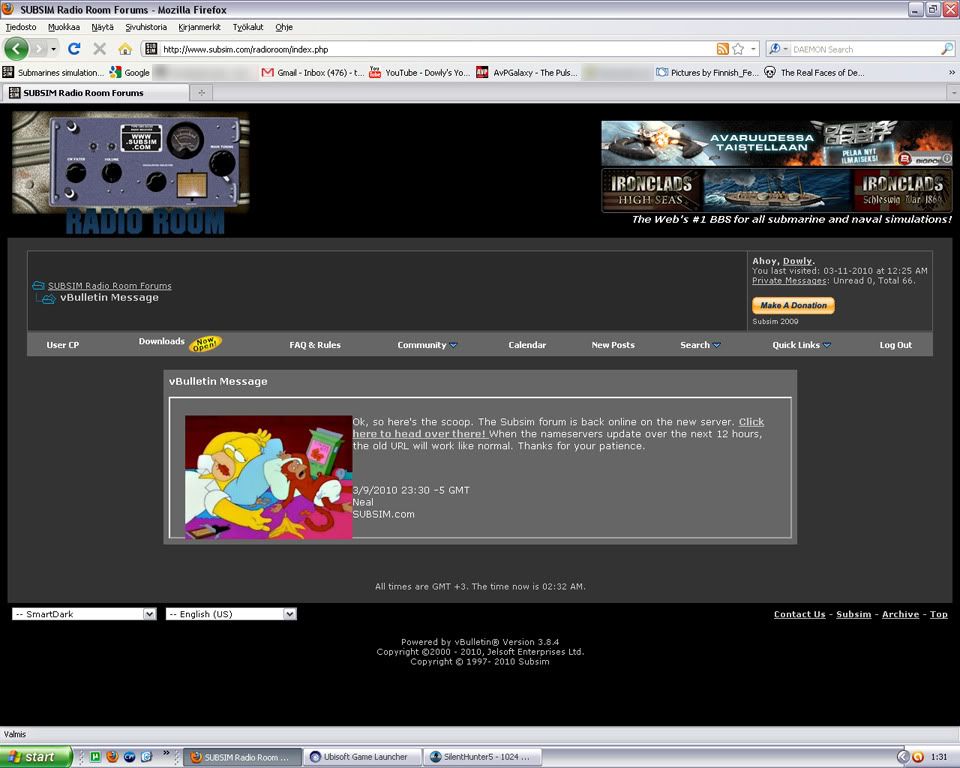Bookmark this page with the star icon
The width and height of the screenshot is (960, 768).
click(x=738, y=49)
